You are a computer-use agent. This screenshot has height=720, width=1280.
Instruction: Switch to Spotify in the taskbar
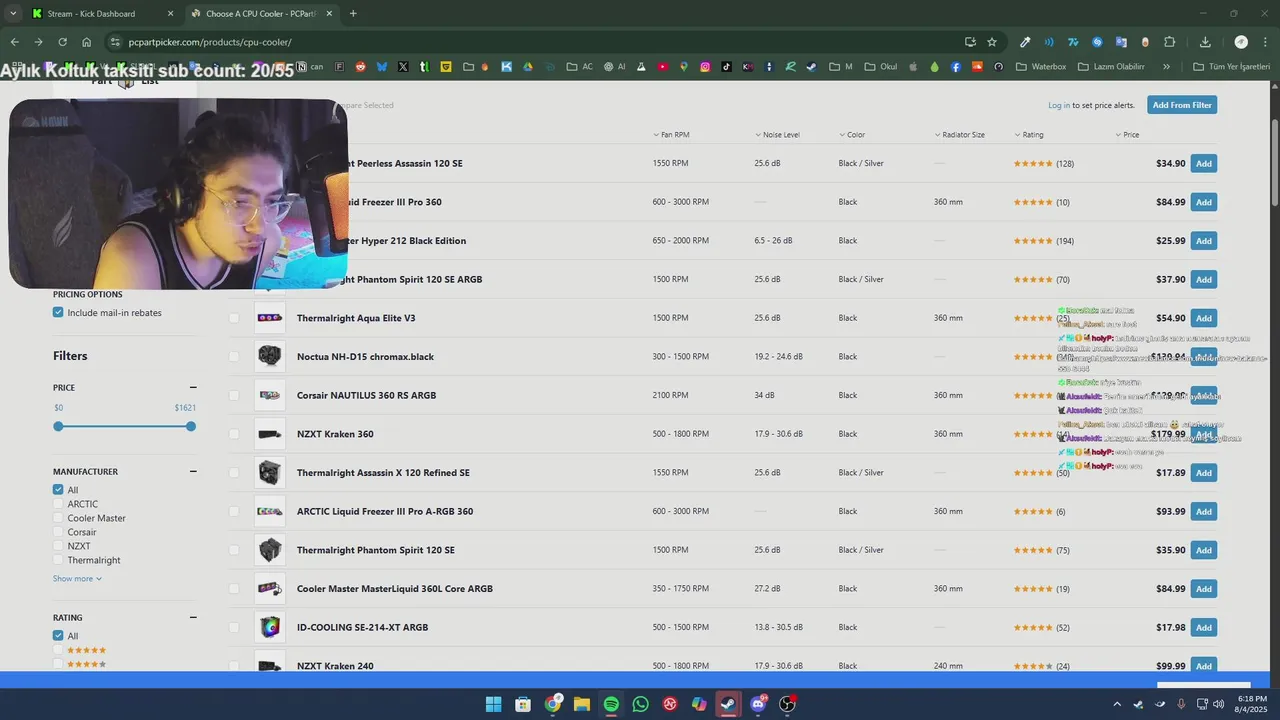pyautogui.click(x=611, y=704)
